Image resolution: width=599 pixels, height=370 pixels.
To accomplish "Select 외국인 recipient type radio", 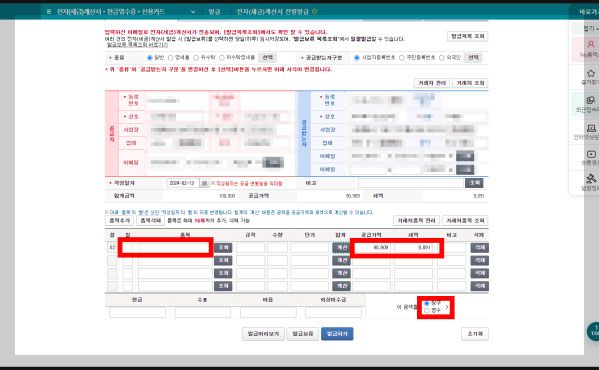I will point(442,58).
